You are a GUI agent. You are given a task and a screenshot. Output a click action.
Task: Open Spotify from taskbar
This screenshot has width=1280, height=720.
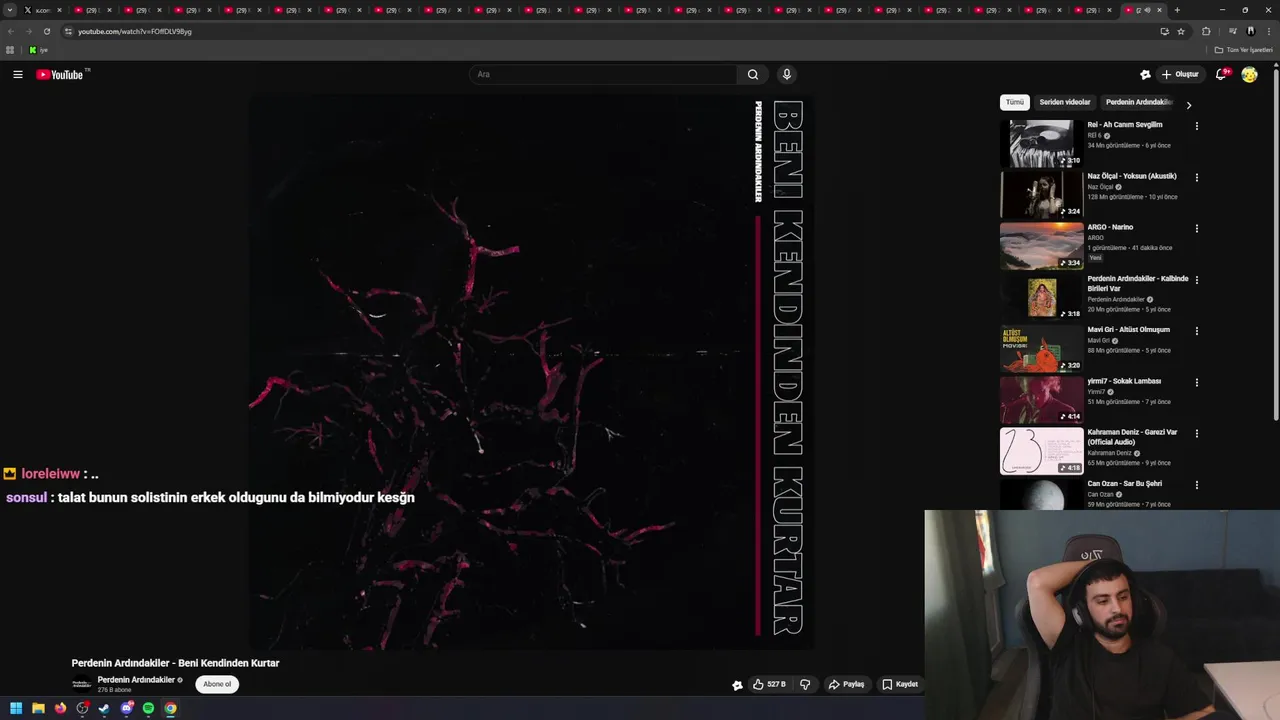tap(148, 708)
